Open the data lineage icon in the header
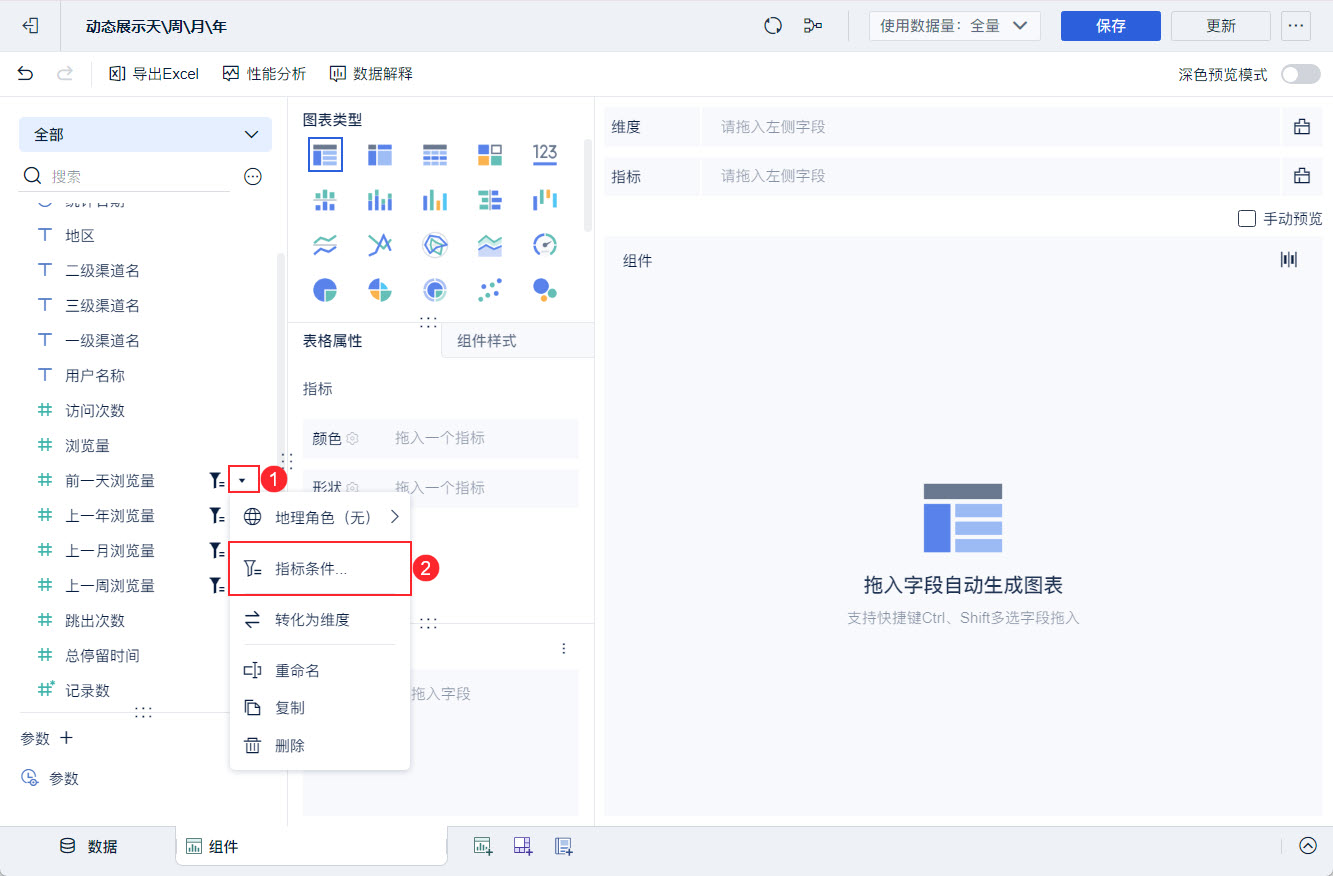Screen dimensions: 1333x876 point(813,26)
